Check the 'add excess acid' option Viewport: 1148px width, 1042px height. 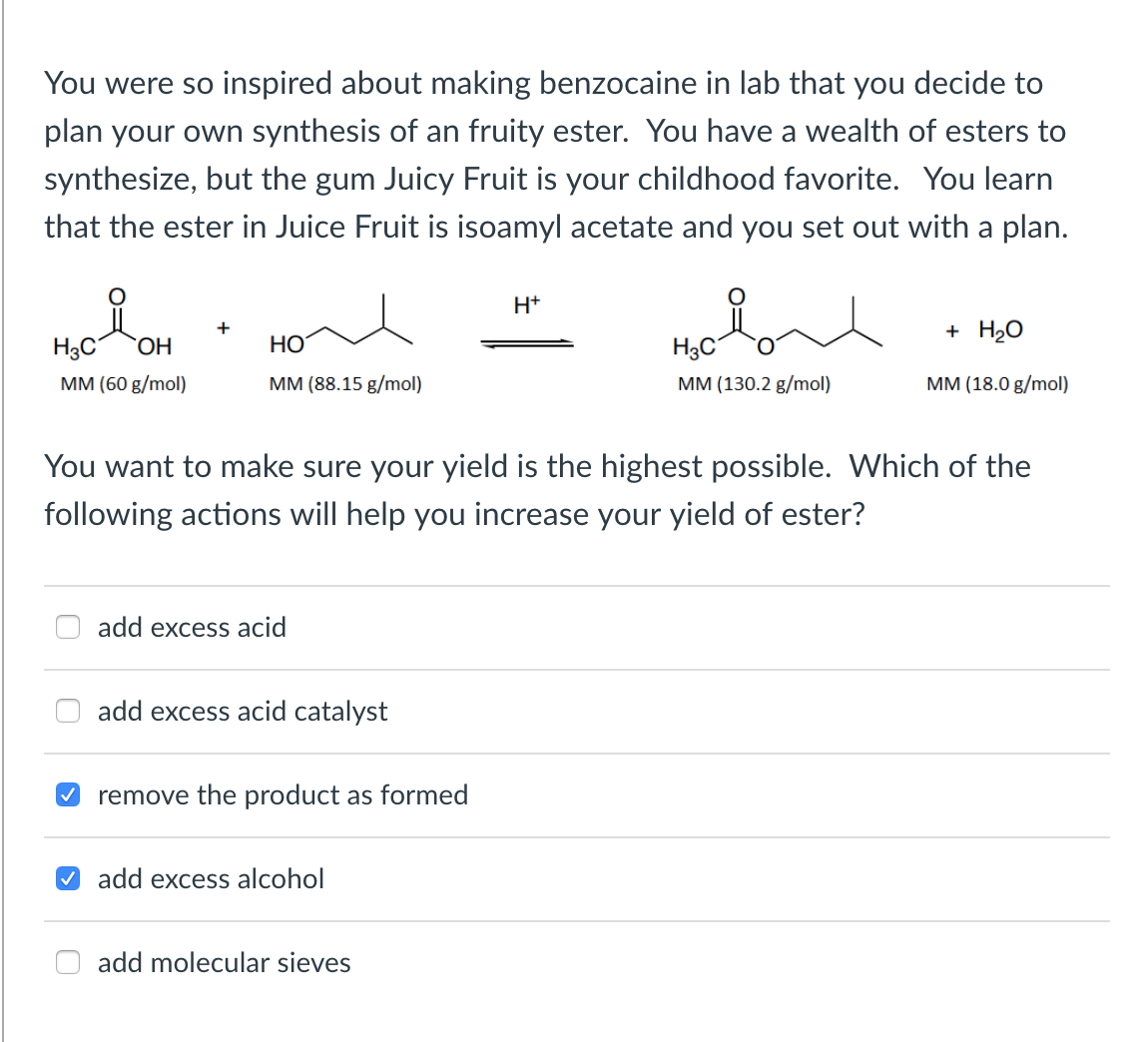pos(67,627)
